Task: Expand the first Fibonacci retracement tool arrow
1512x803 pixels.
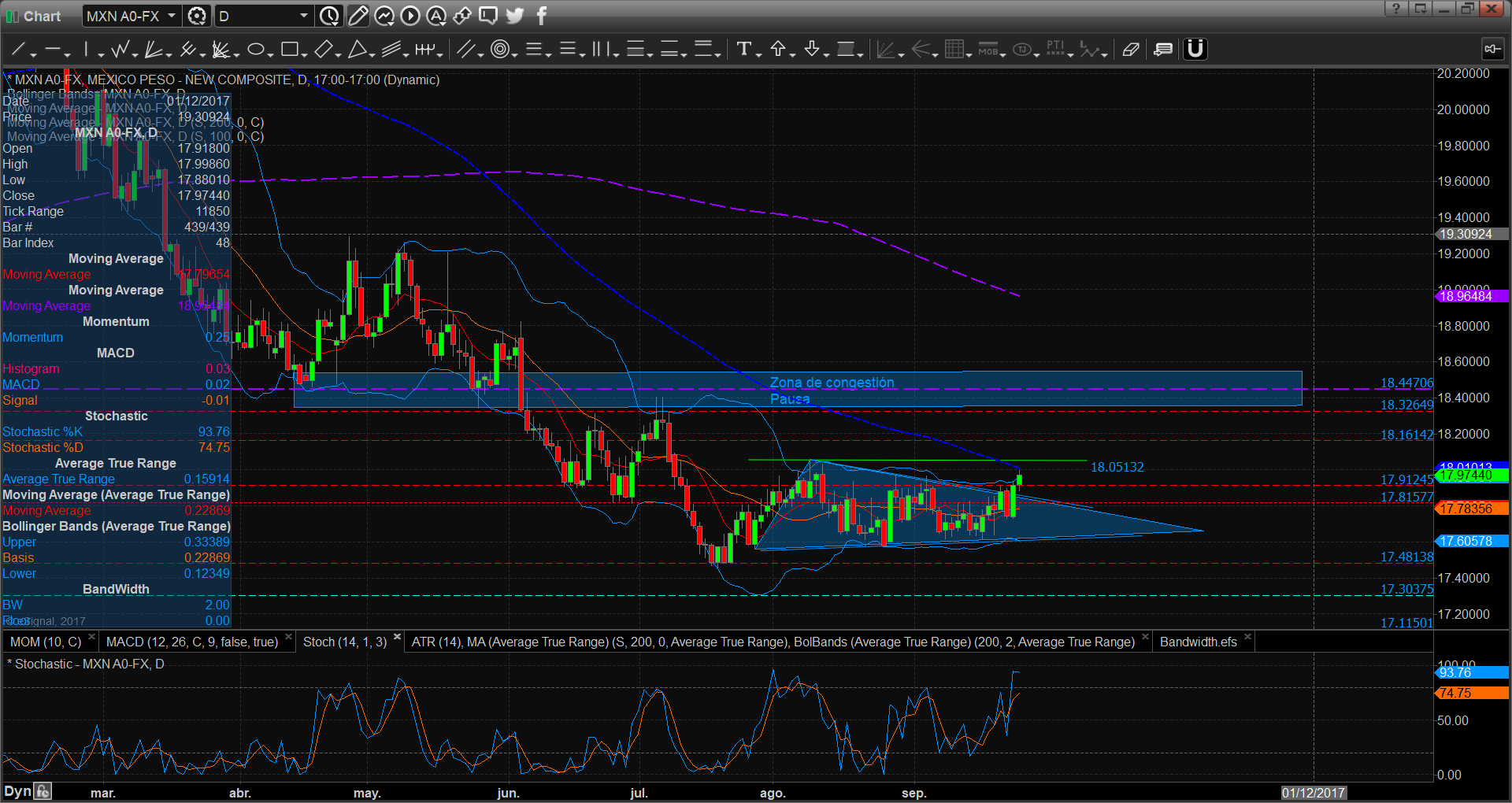Action: 549,54
